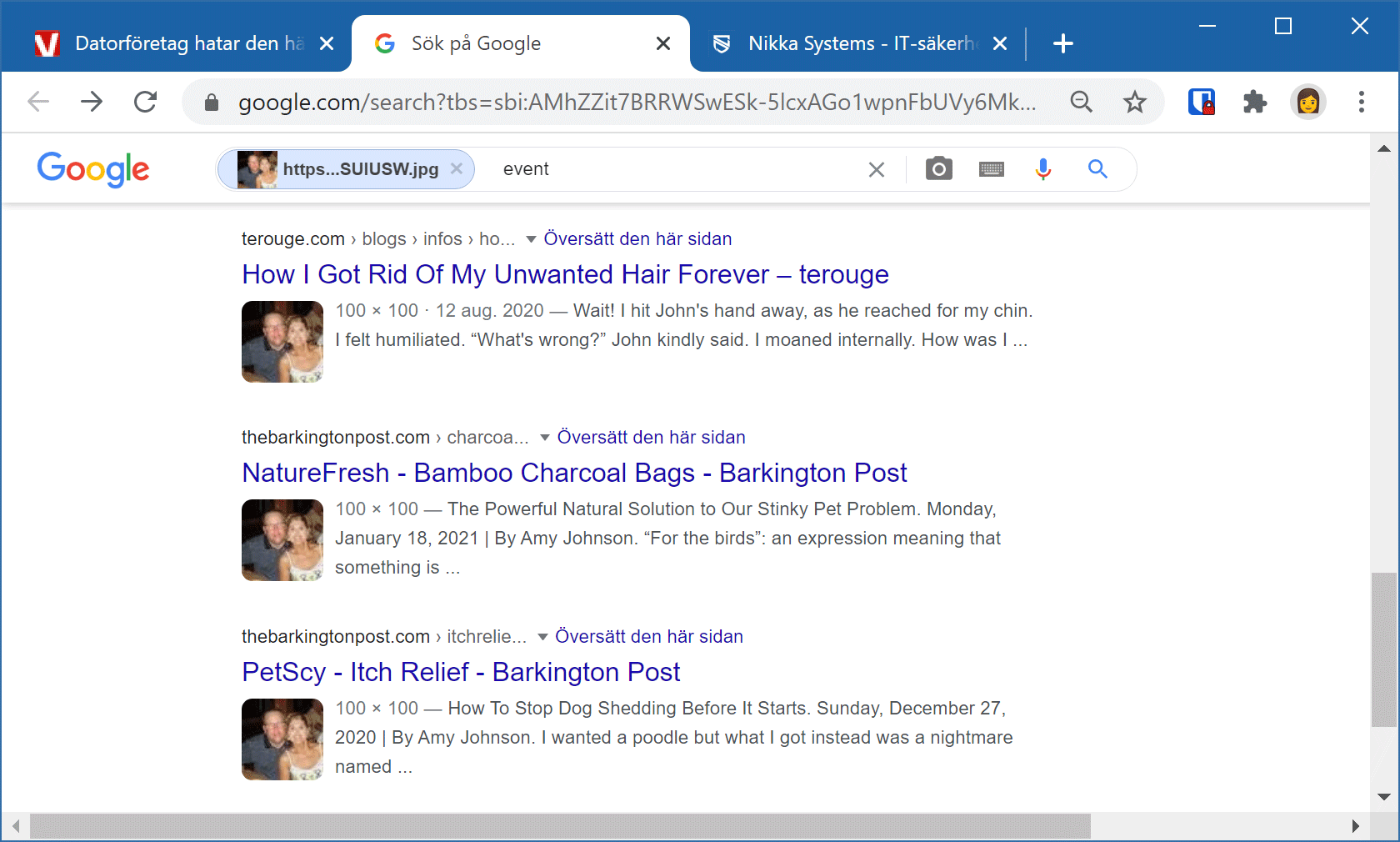Close the Sök på Google tab

[663, 43]
